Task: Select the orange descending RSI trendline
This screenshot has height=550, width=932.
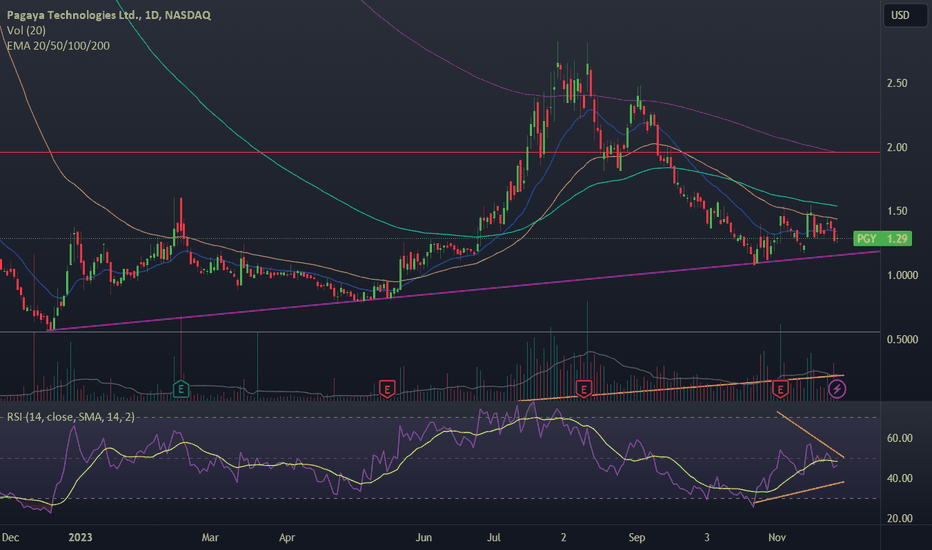Action: 811,434
